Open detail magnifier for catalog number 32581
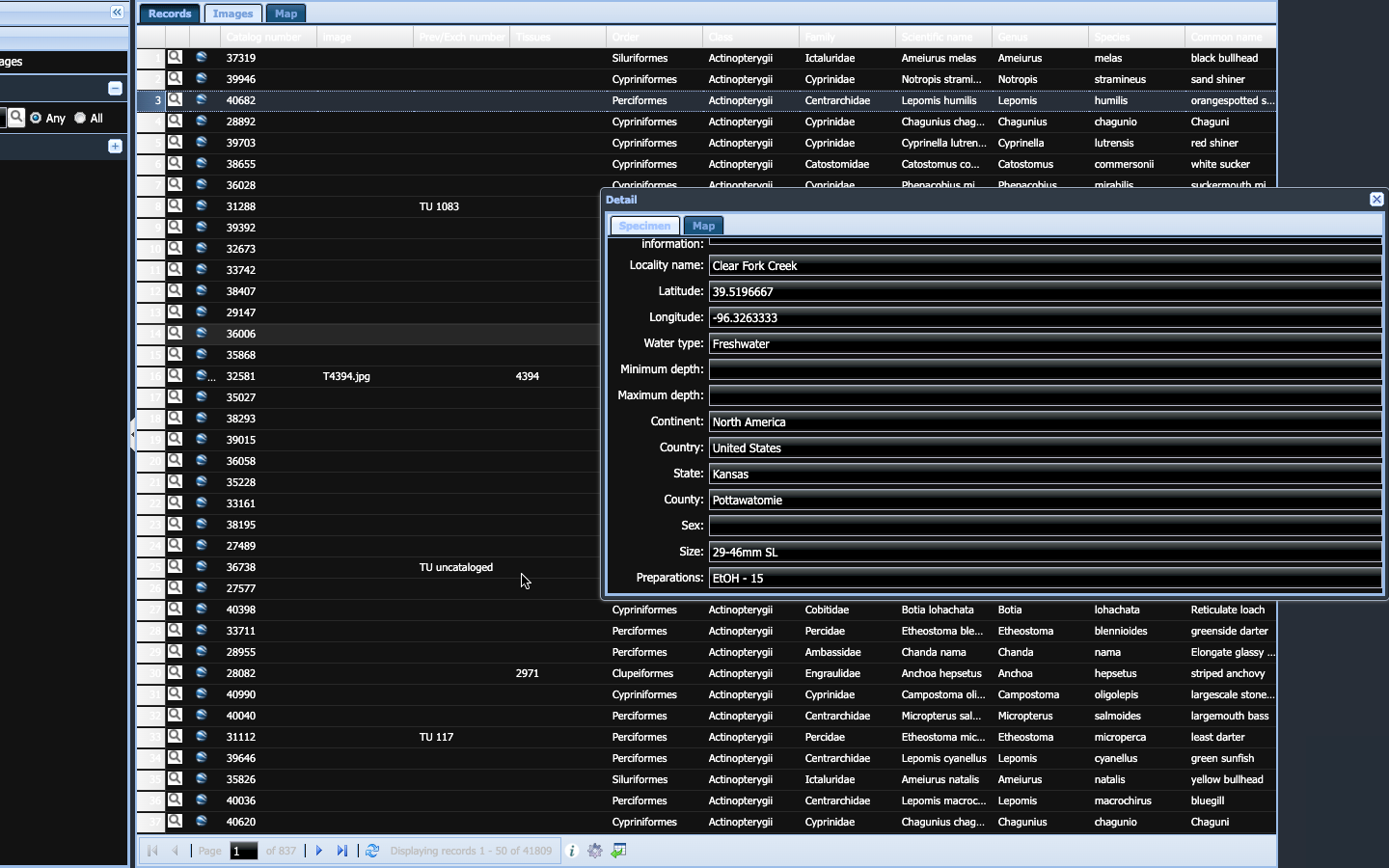1389x868 pixels. click(176, 376)
